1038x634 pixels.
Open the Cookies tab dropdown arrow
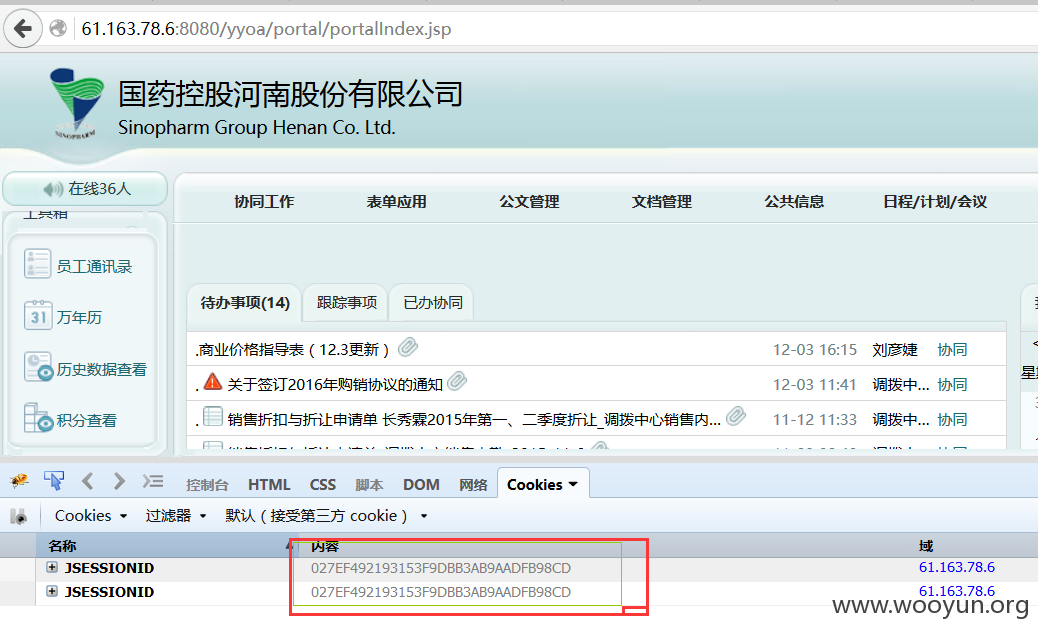573,484
